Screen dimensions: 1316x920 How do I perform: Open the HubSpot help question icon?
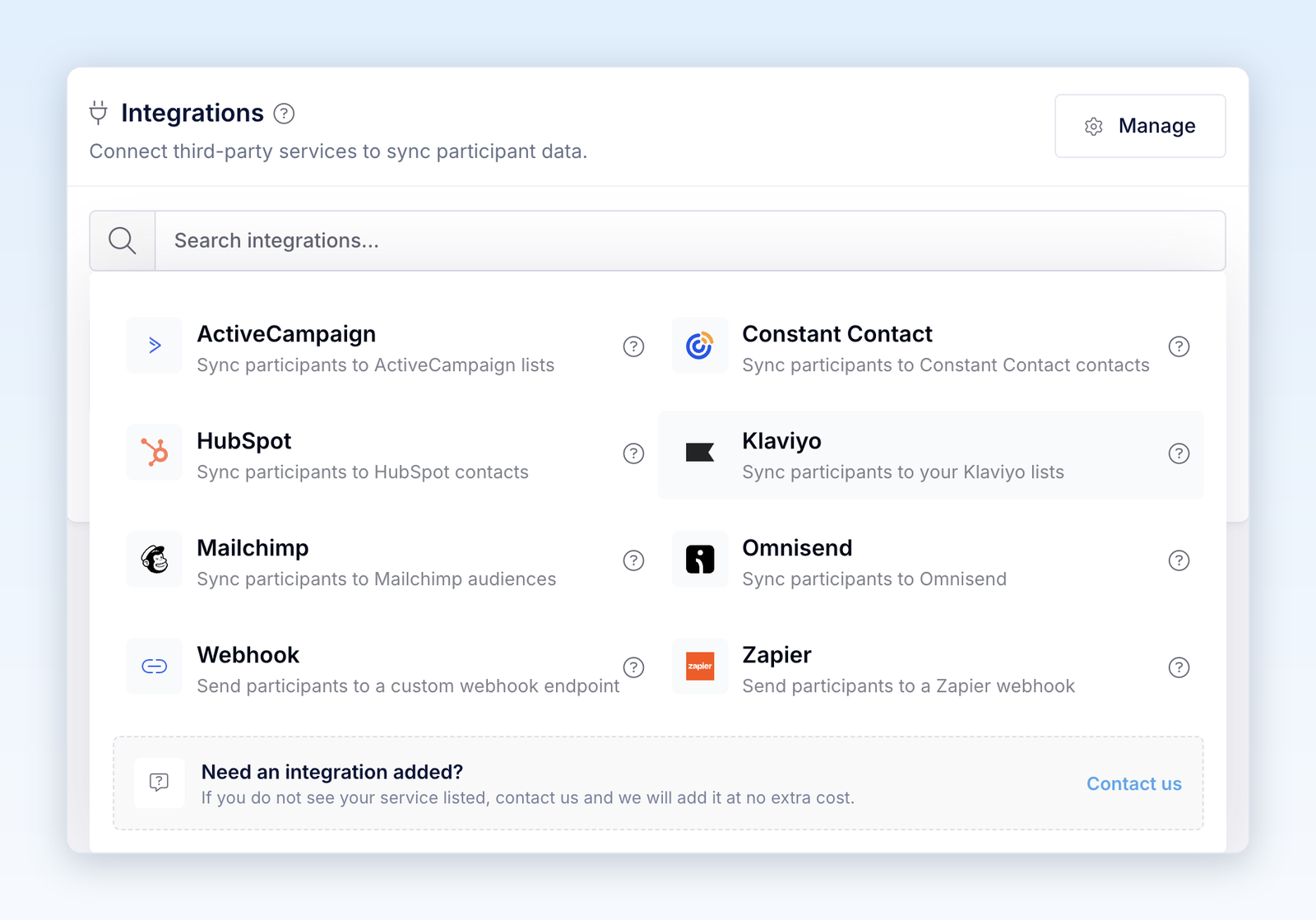(x=633, y=453)
